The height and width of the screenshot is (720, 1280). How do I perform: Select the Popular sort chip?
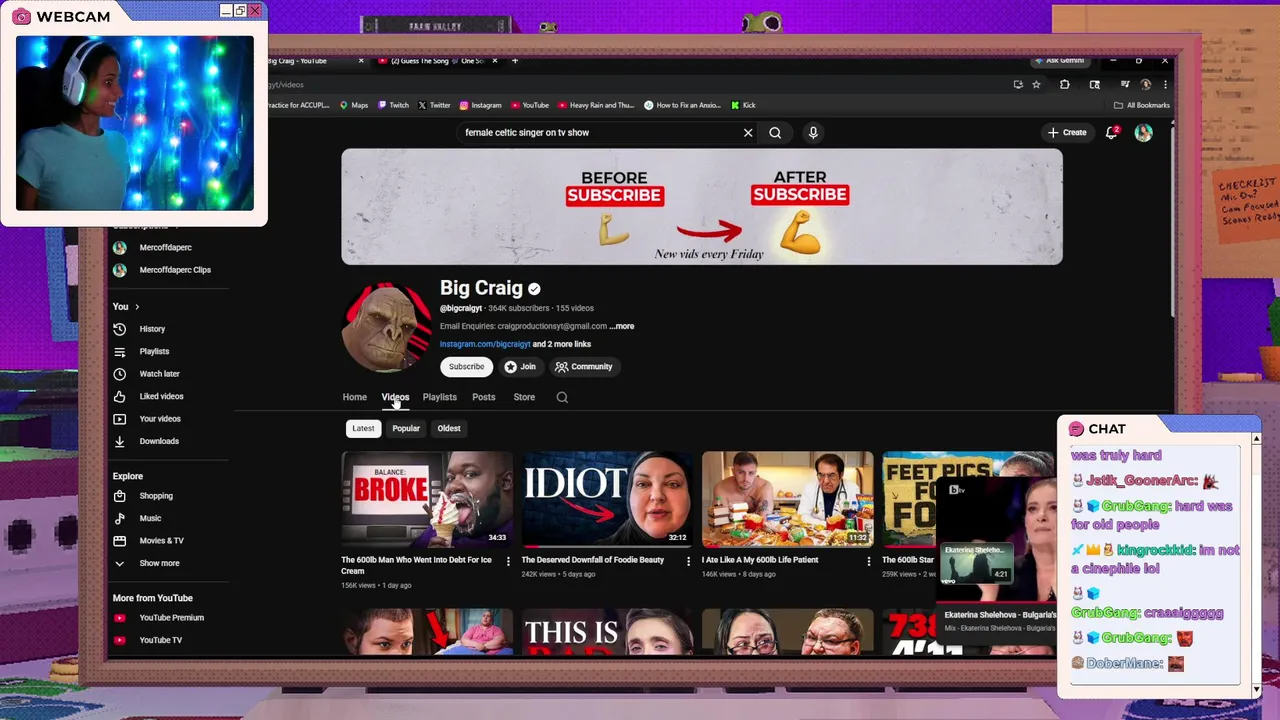pos(406,428)
